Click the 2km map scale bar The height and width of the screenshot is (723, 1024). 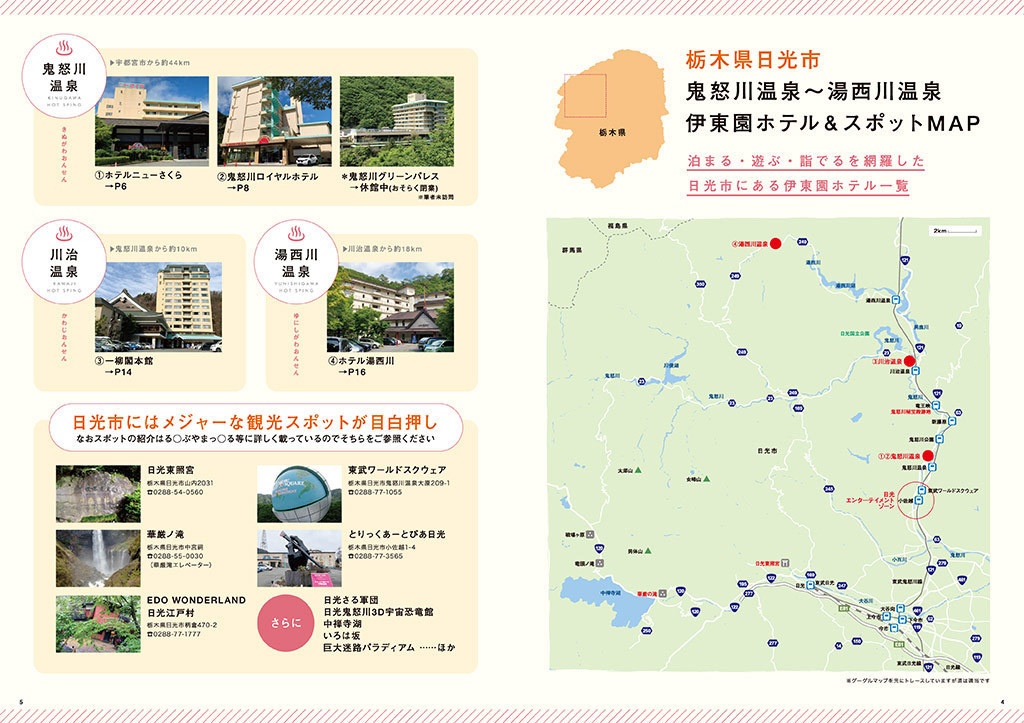953,230
